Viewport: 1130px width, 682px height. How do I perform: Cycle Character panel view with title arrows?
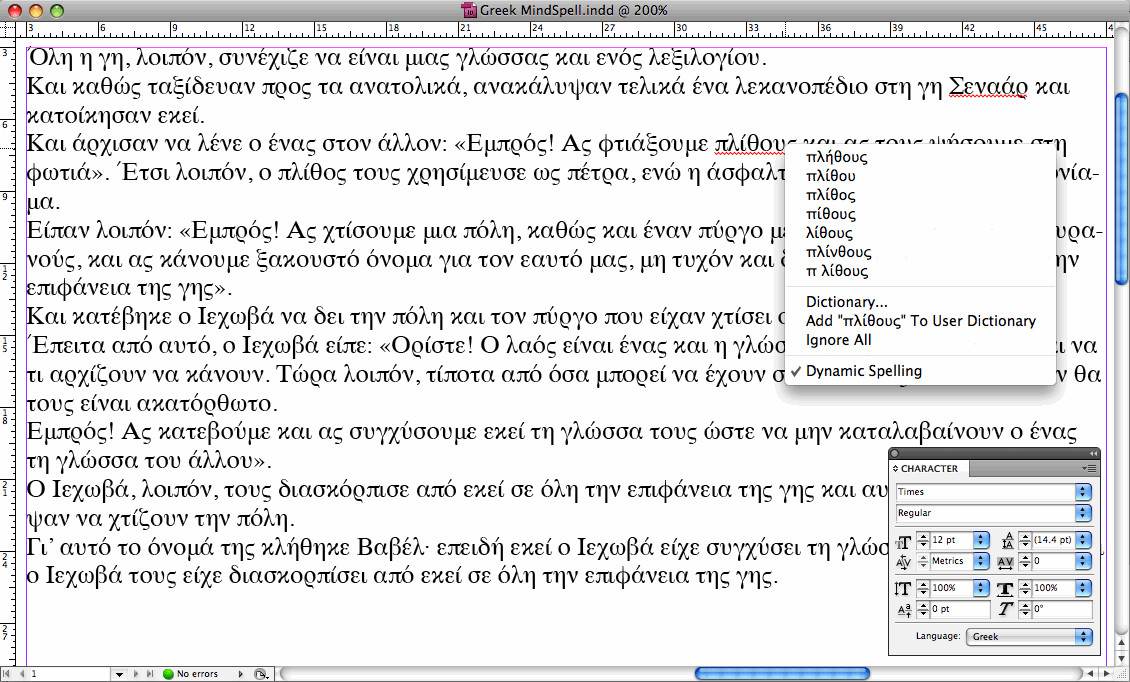click(x=896, y=469)
